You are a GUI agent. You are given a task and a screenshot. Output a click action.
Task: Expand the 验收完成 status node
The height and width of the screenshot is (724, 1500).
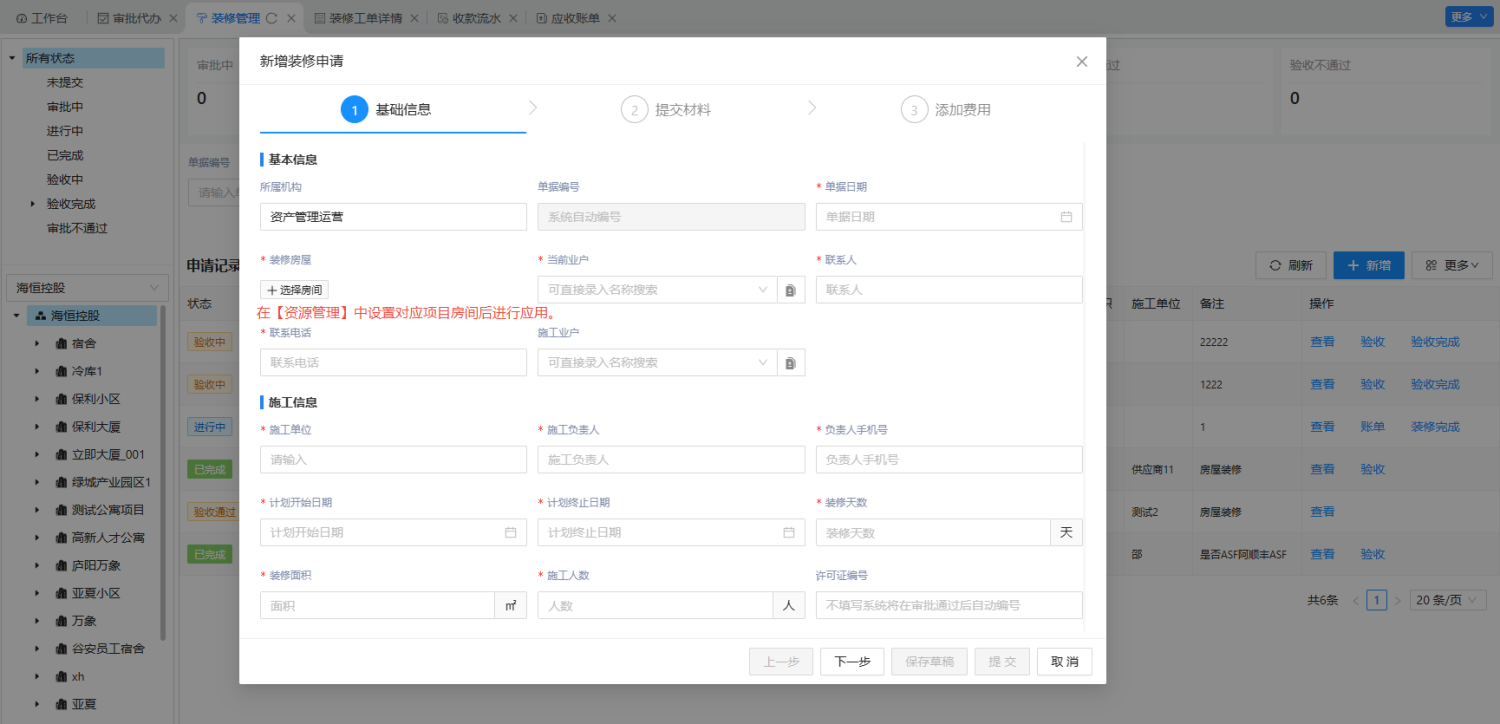pos(33,204)
